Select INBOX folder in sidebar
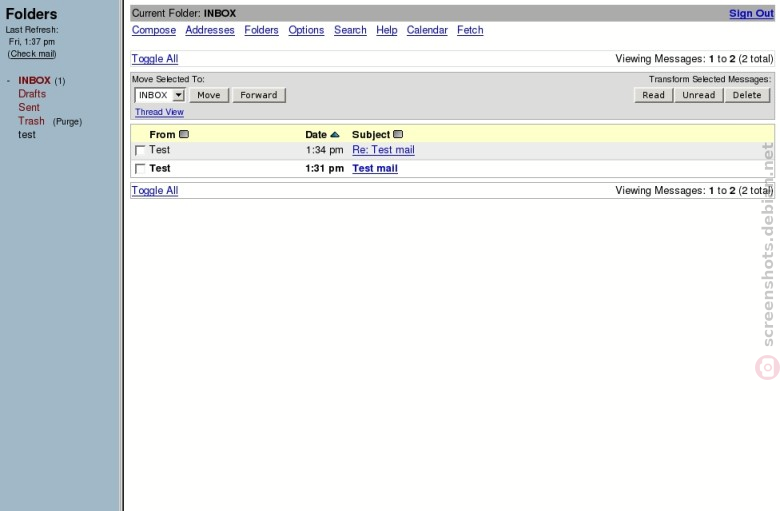 (x=34, y=81)
